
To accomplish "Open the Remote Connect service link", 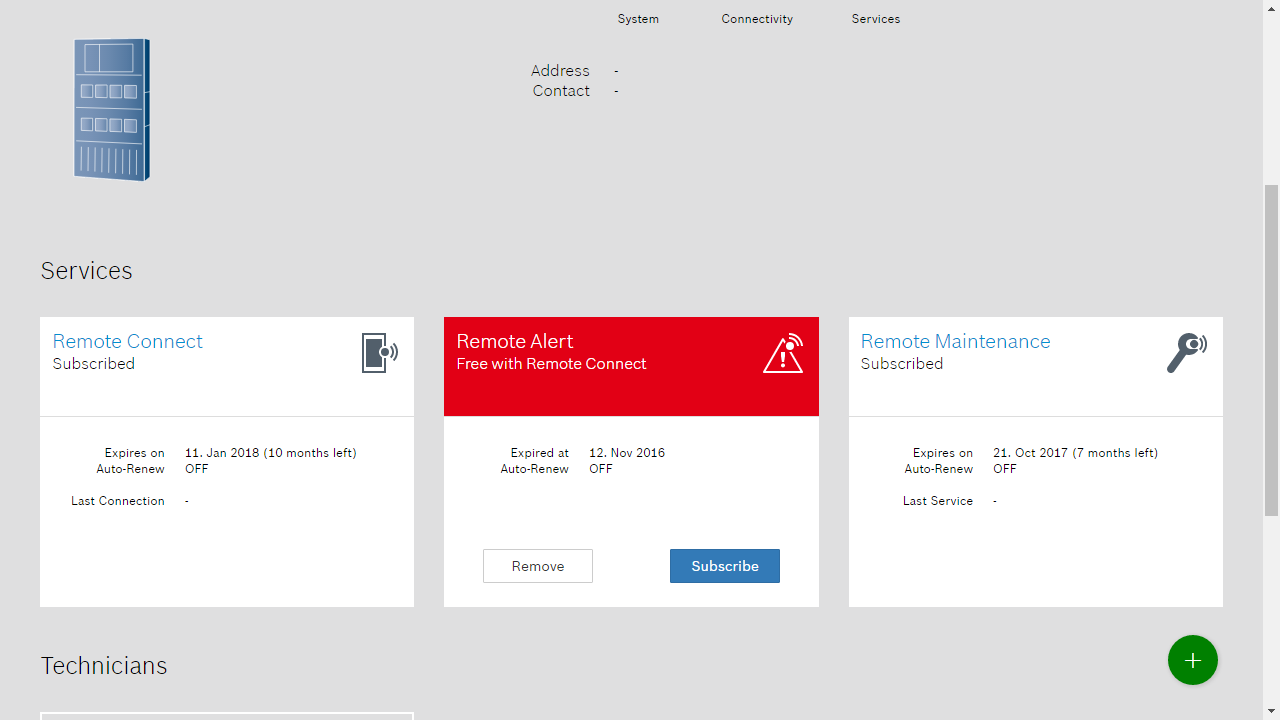I will point(127,341).
